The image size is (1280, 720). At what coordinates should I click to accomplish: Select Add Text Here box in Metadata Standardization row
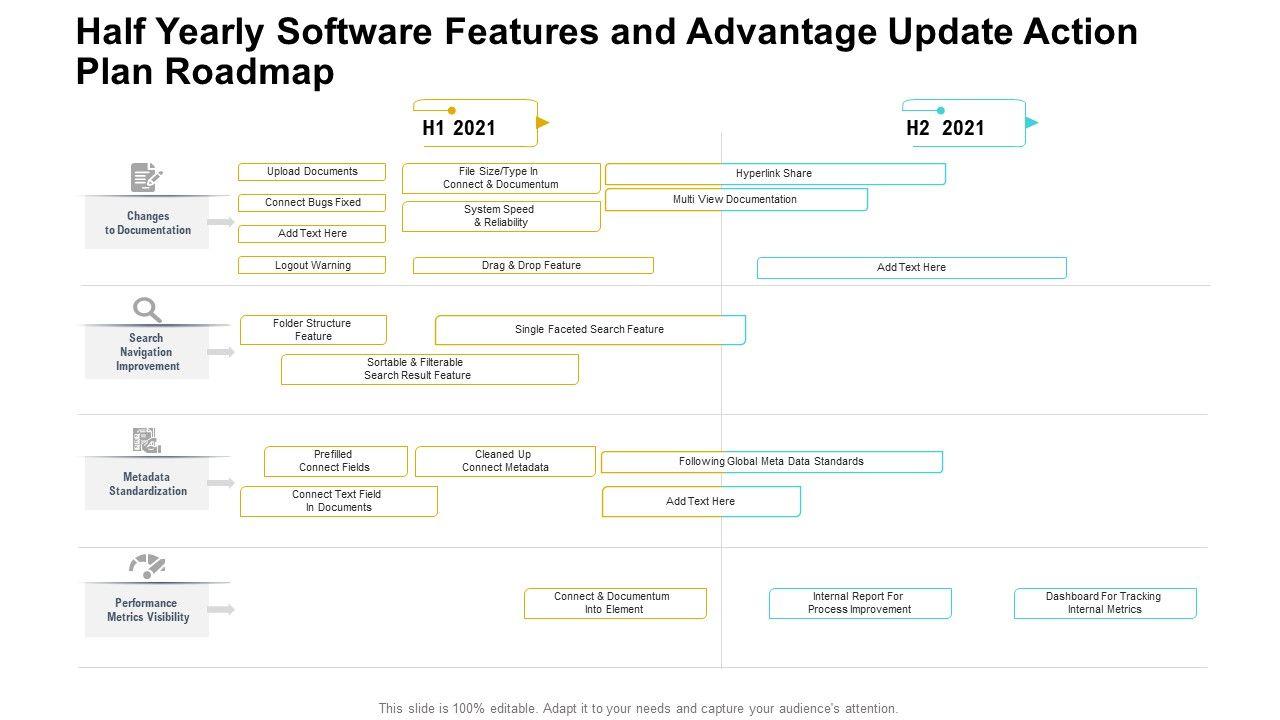[x=701, y=502]
